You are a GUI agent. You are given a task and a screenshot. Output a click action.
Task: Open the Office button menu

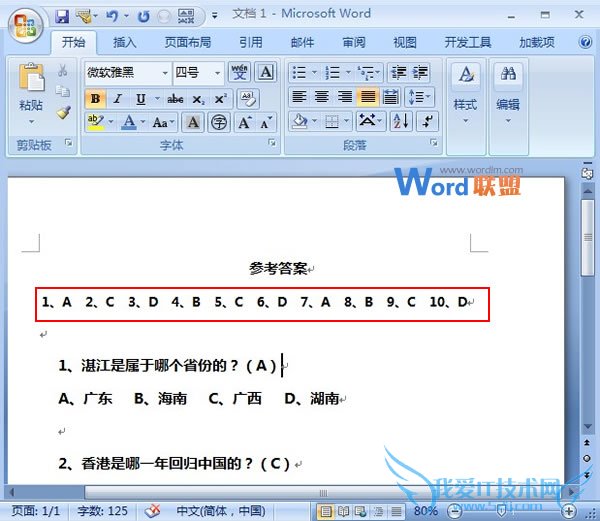[x=25, y=24]
